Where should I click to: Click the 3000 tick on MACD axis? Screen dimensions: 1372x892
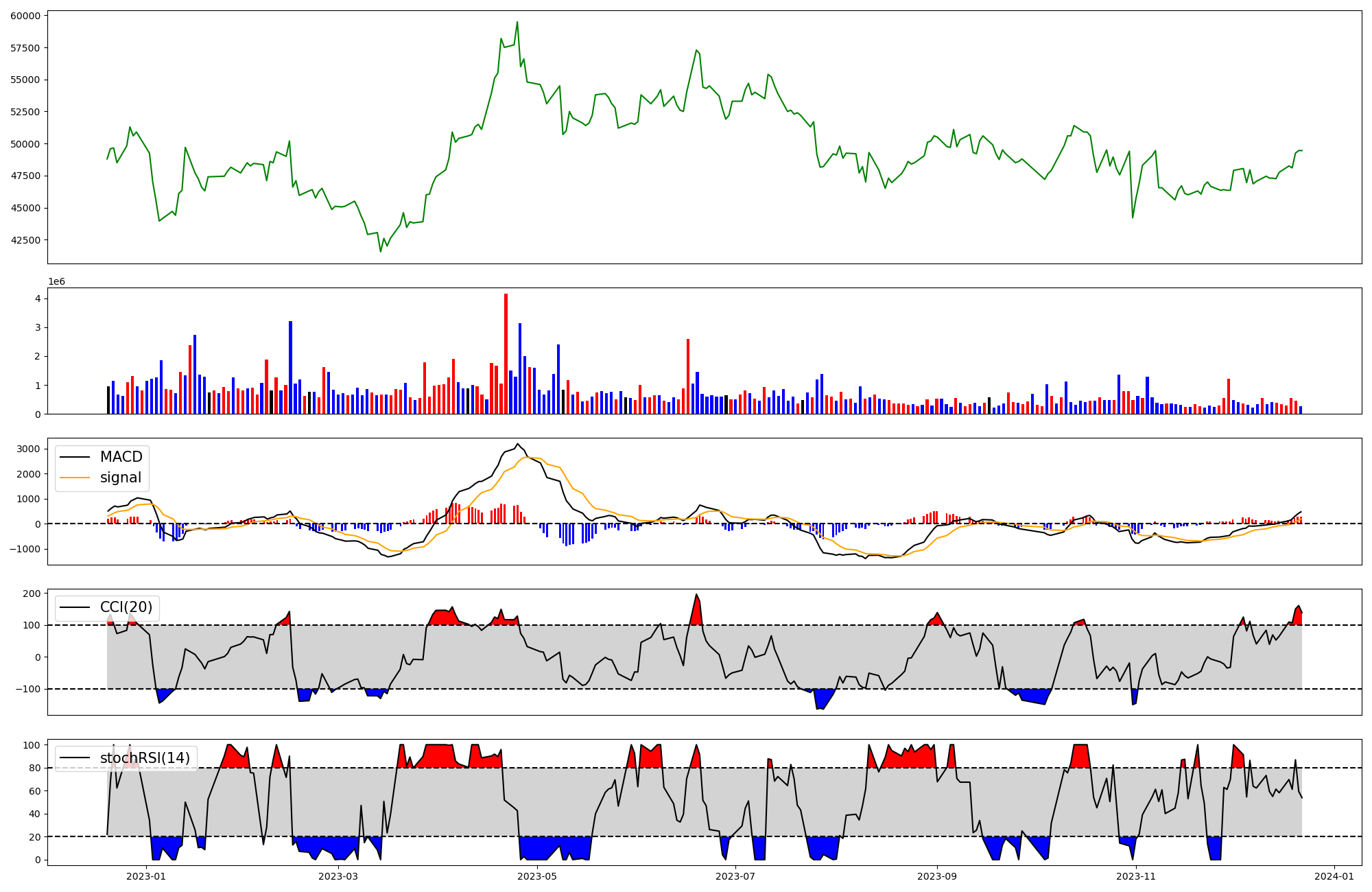[x=27, y=449]
